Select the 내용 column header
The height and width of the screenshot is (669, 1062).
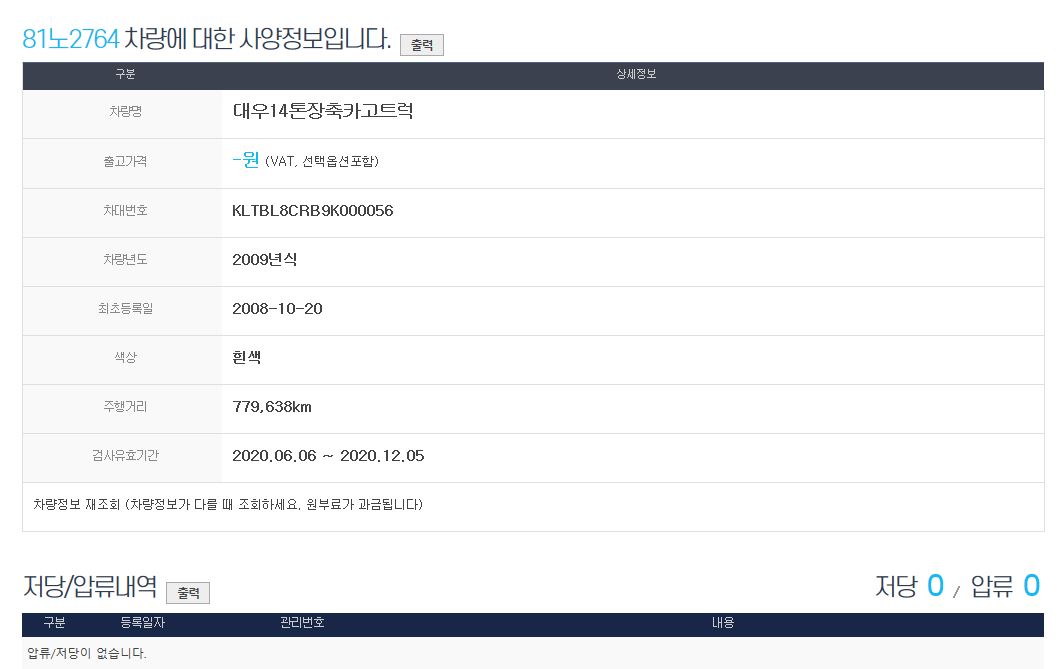[722, 623]
